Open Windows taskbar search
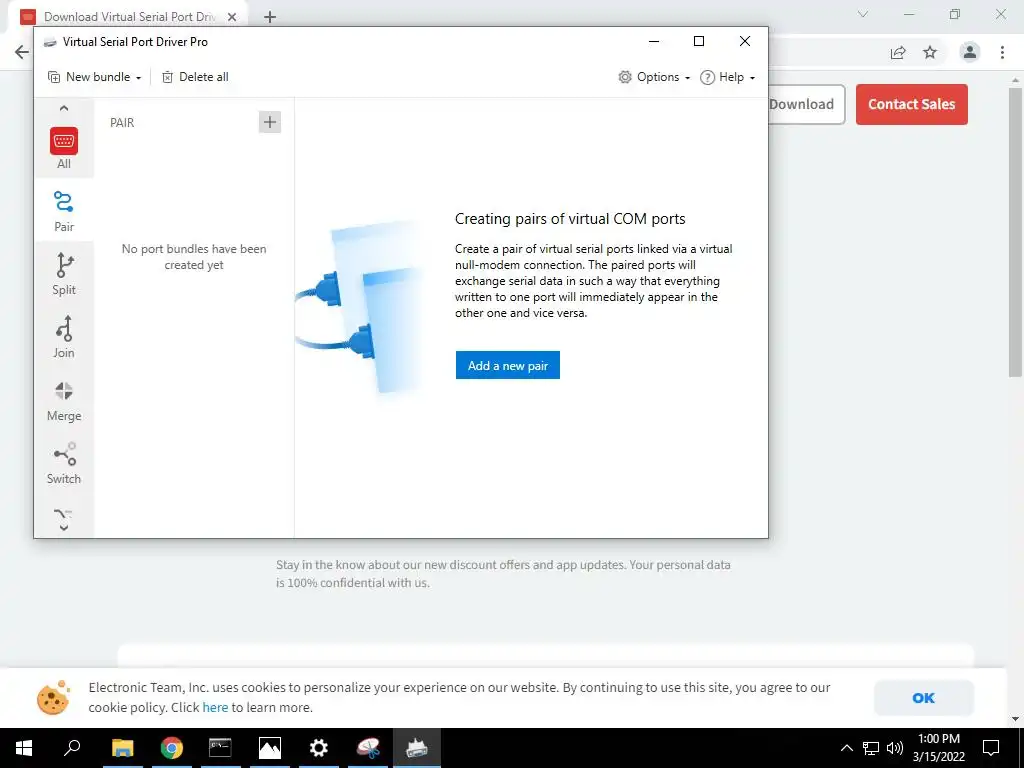Screen dimensions: 1024x768 (72, 748)
